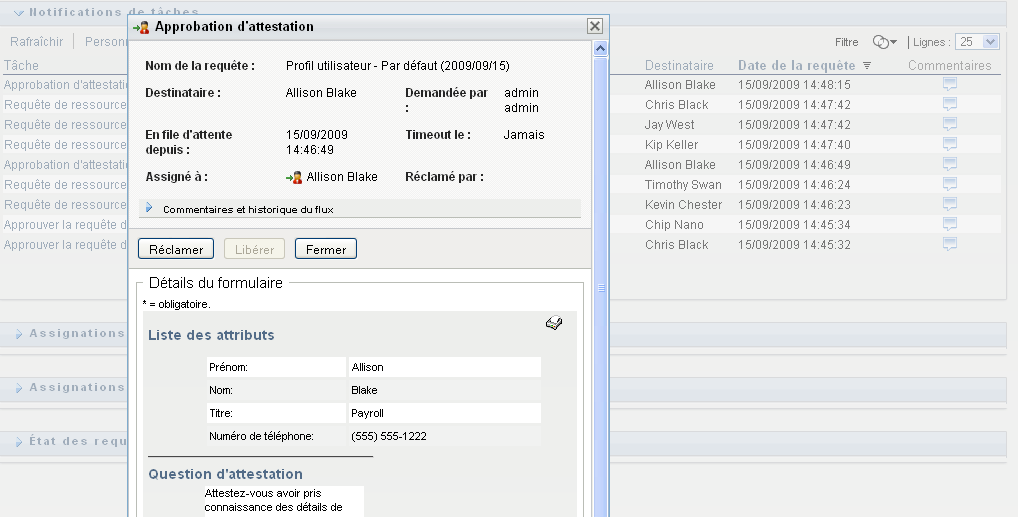
Task: Click the Titre value Payroll
Action: [x=367, y=413]
